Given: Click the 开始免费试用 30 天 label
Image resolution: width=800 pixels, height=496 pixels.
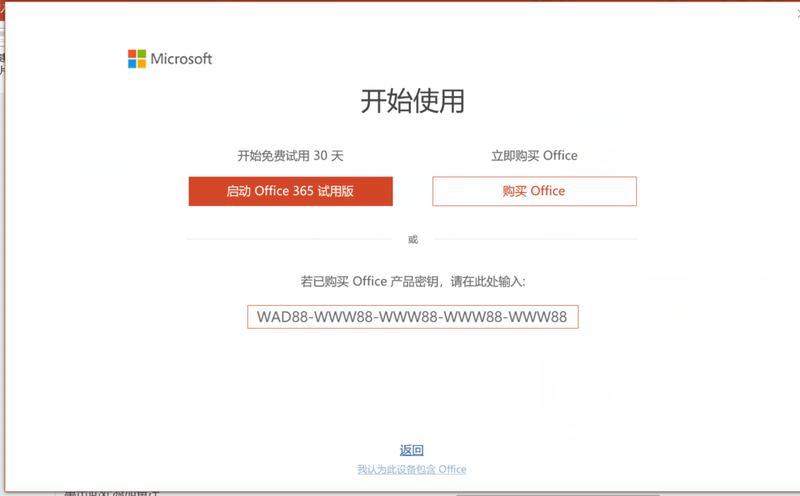Looking at the screenshot, I should [290, 156].
